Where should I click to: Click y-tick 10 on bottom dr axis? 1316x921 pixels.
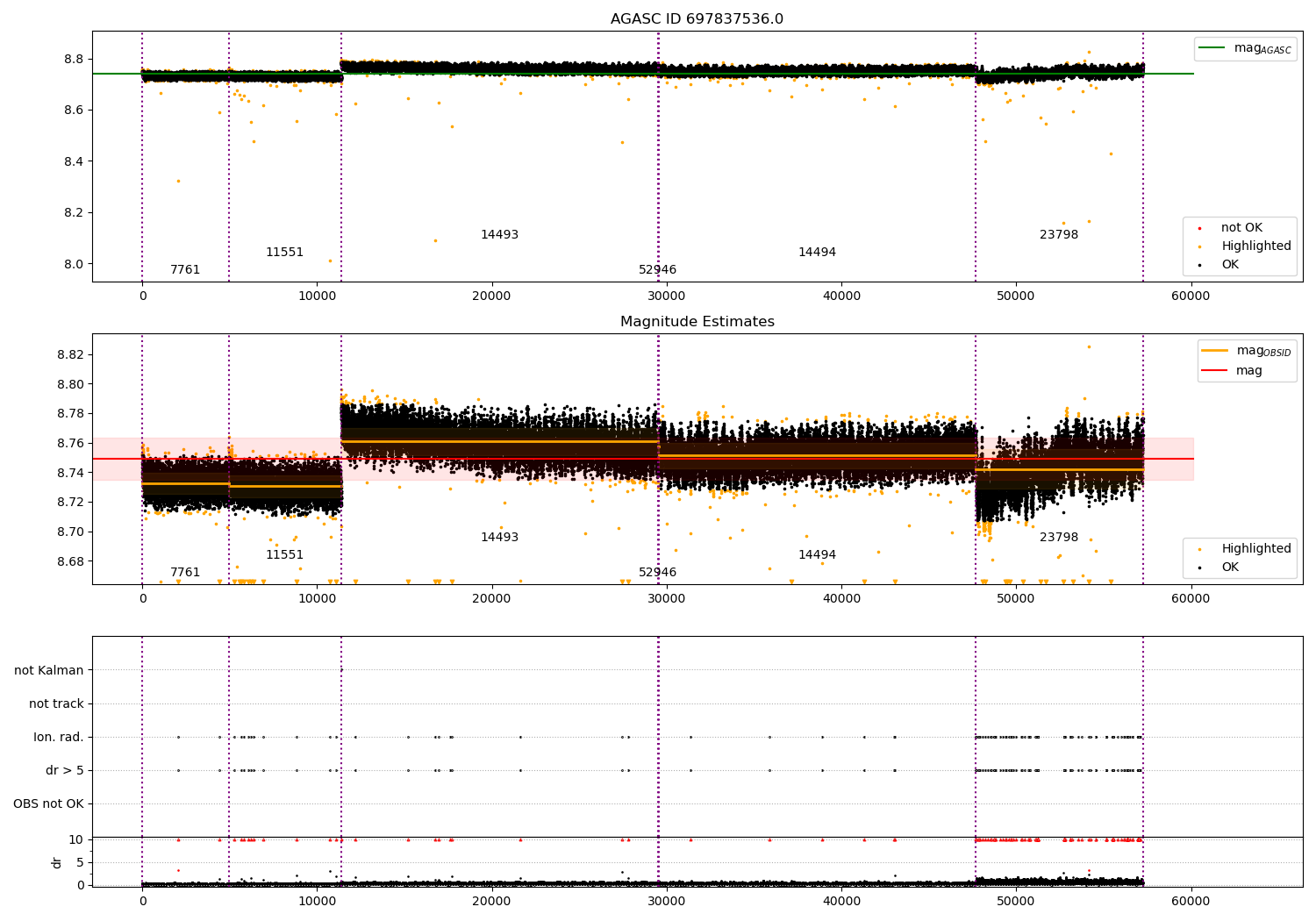tap(76, 840)
